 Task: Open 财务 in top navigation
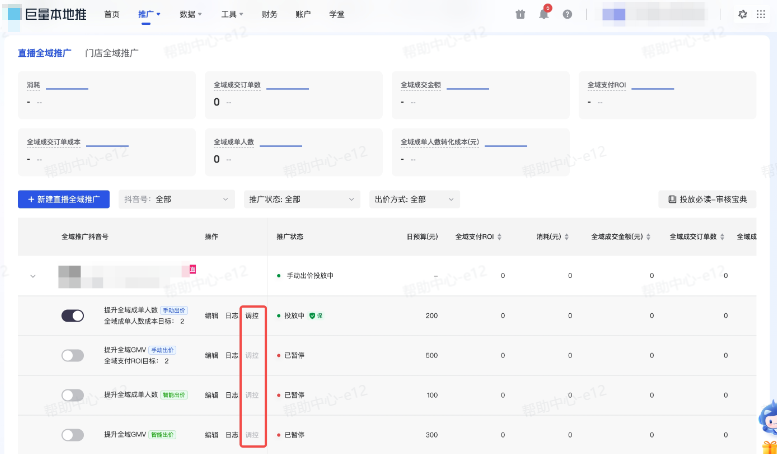pos(270,14)
